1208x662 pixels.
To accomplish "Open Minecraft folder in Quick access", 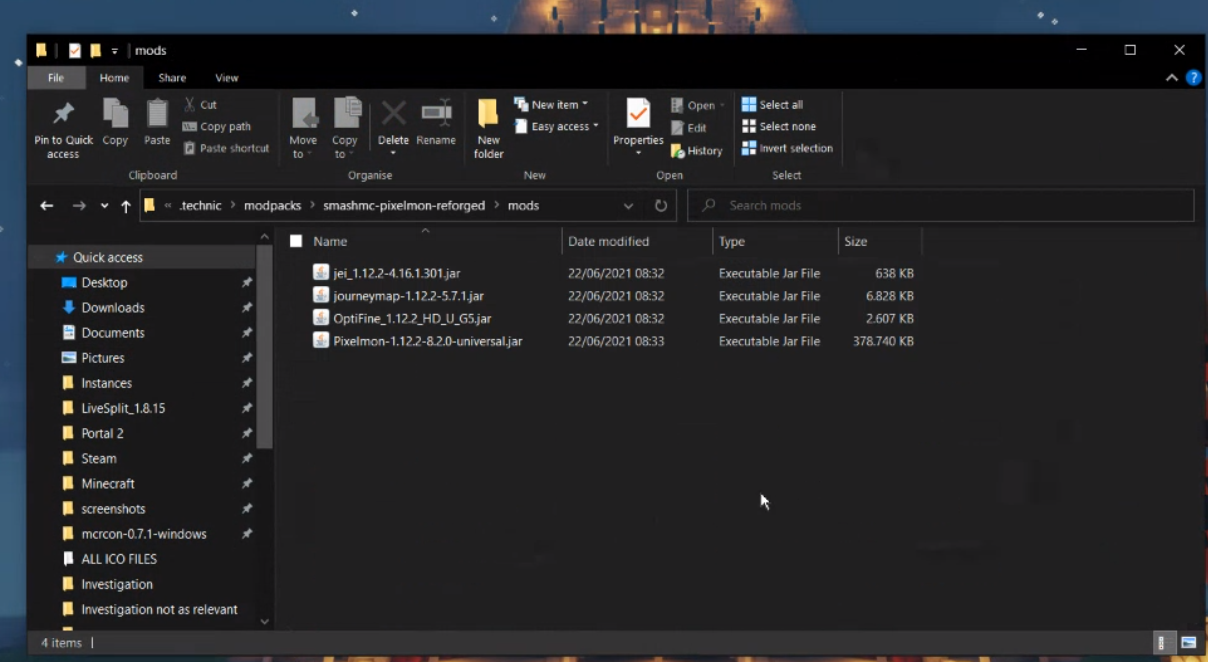I will (x=108, y=483).
